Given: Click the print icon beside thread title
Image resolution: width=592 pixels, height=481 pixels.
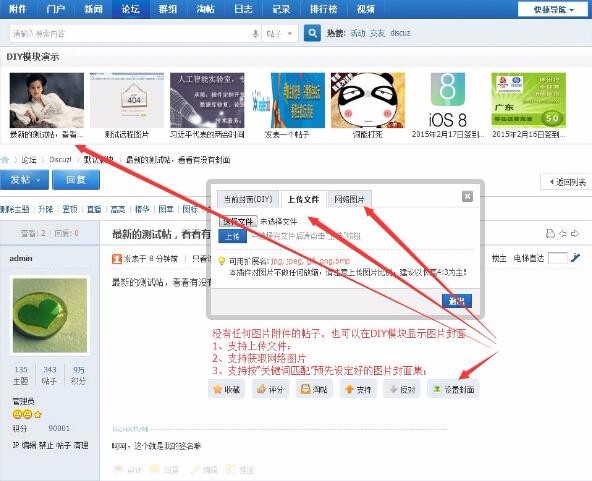Looking at the screenshot, I should point(550,234).
